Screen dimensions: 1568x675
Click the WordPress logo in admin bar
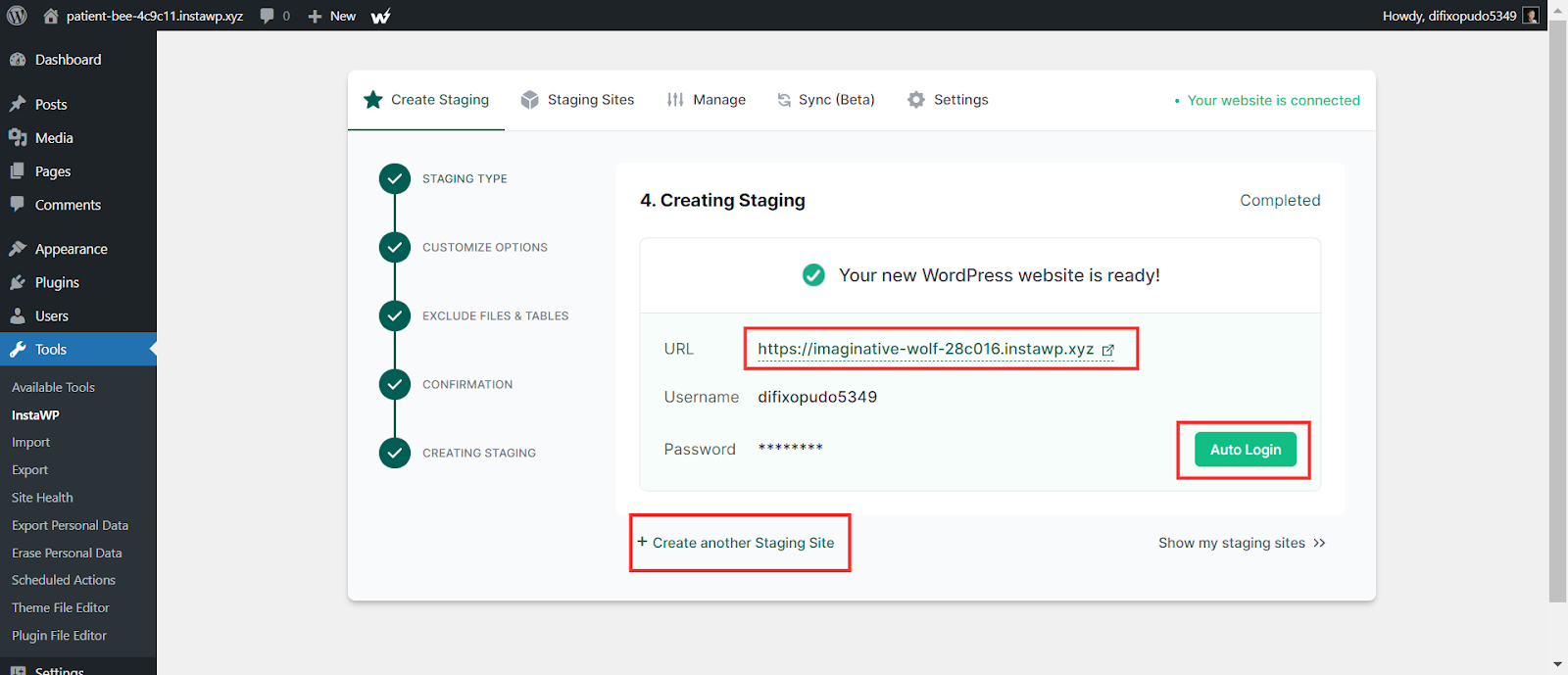pos(17,16)
